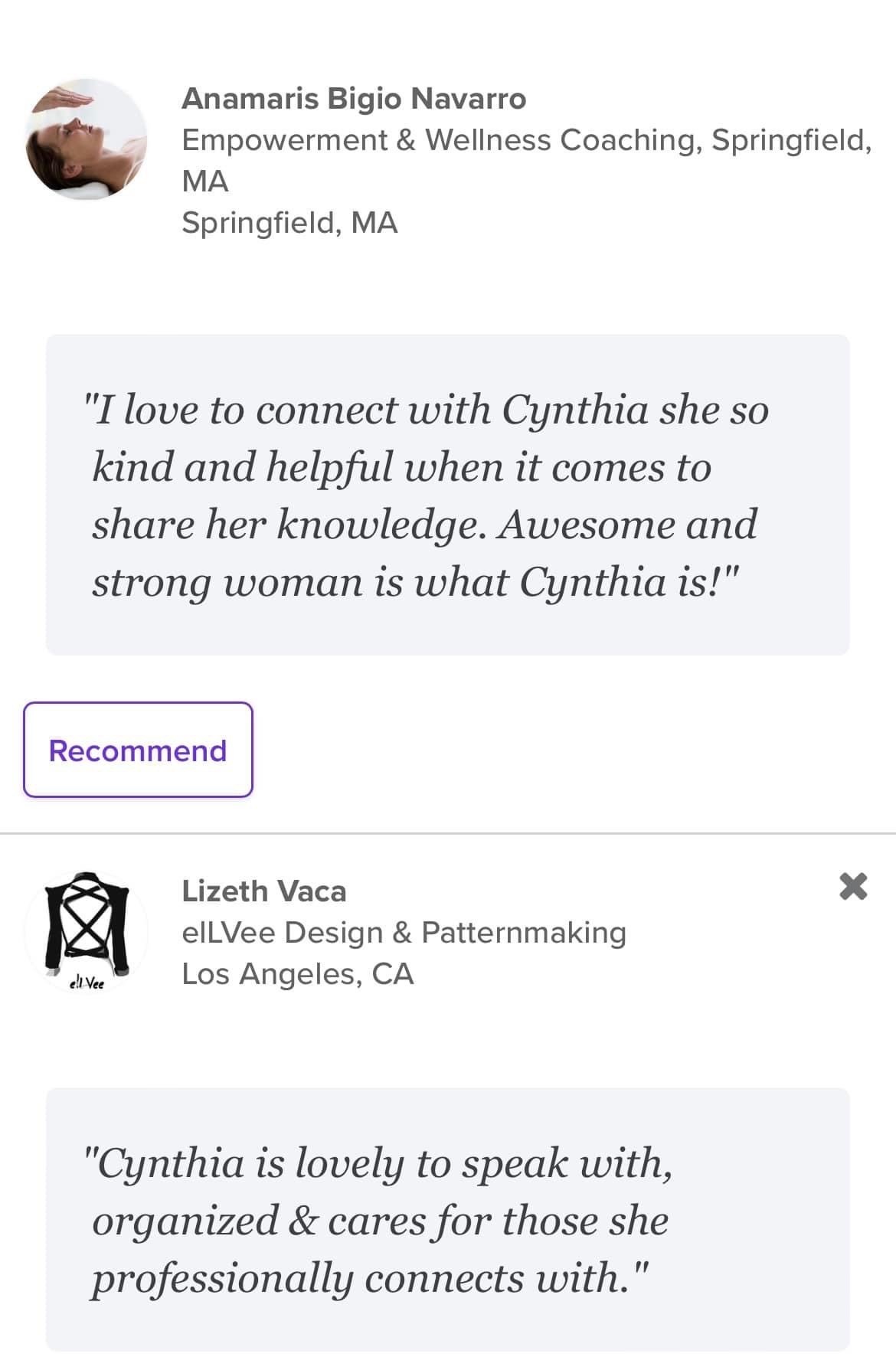Viewport: 896px width, 1357px height.
Task: Click 'strong woman is what Cynthia is!' line
Action: (x=414, y=582)
